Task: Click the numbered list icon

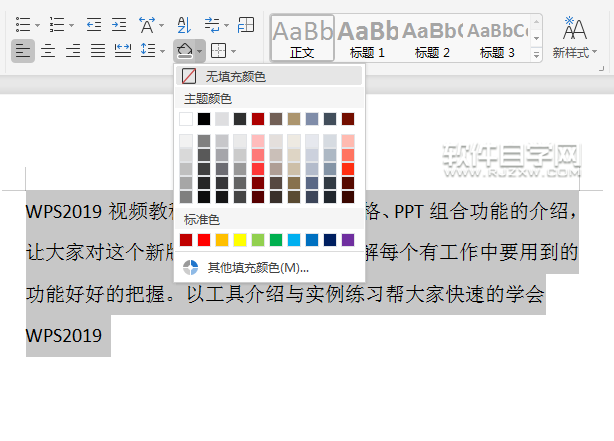Action: pyautogui.click(x=57, y=25)
